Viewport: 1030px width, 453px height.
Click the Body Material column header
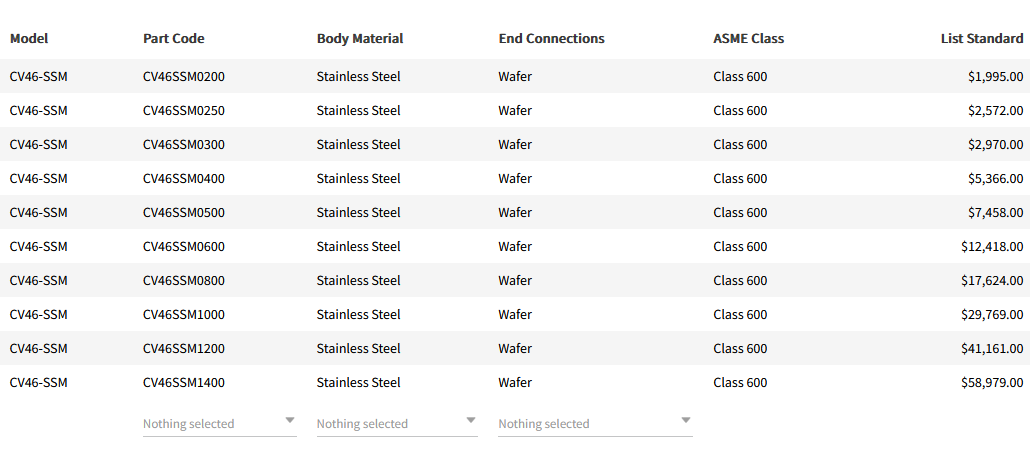[360, 39]
